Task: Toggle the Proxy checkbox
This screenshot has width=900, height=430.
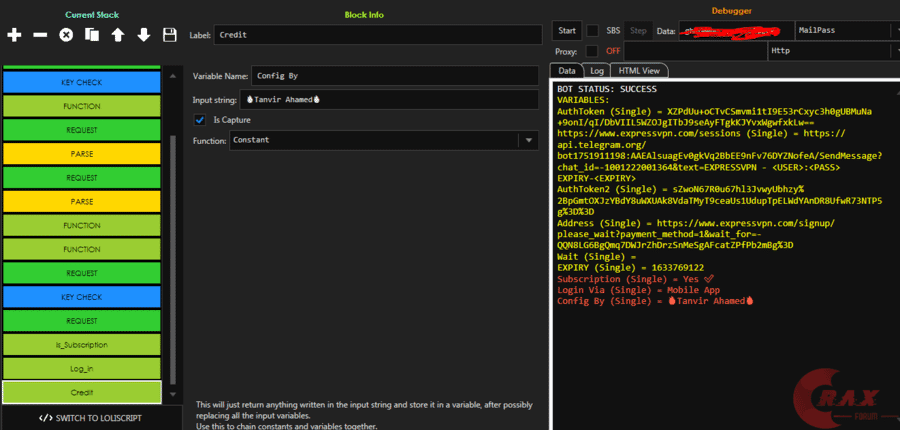Action: [x=593, y=50]
